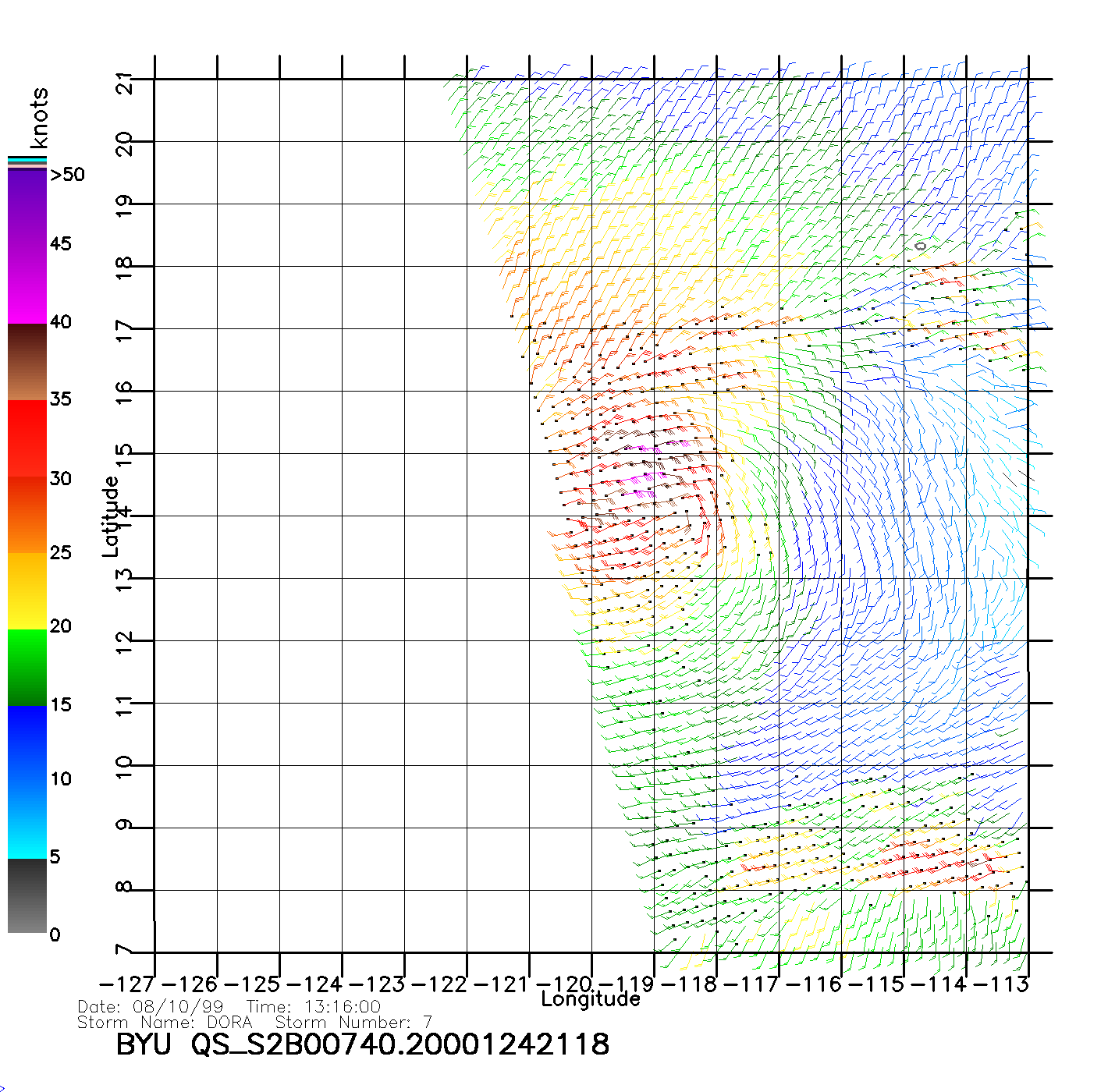Click the gray 0–5 knots legend segment
The image size is (1108, 1092).
27,895
